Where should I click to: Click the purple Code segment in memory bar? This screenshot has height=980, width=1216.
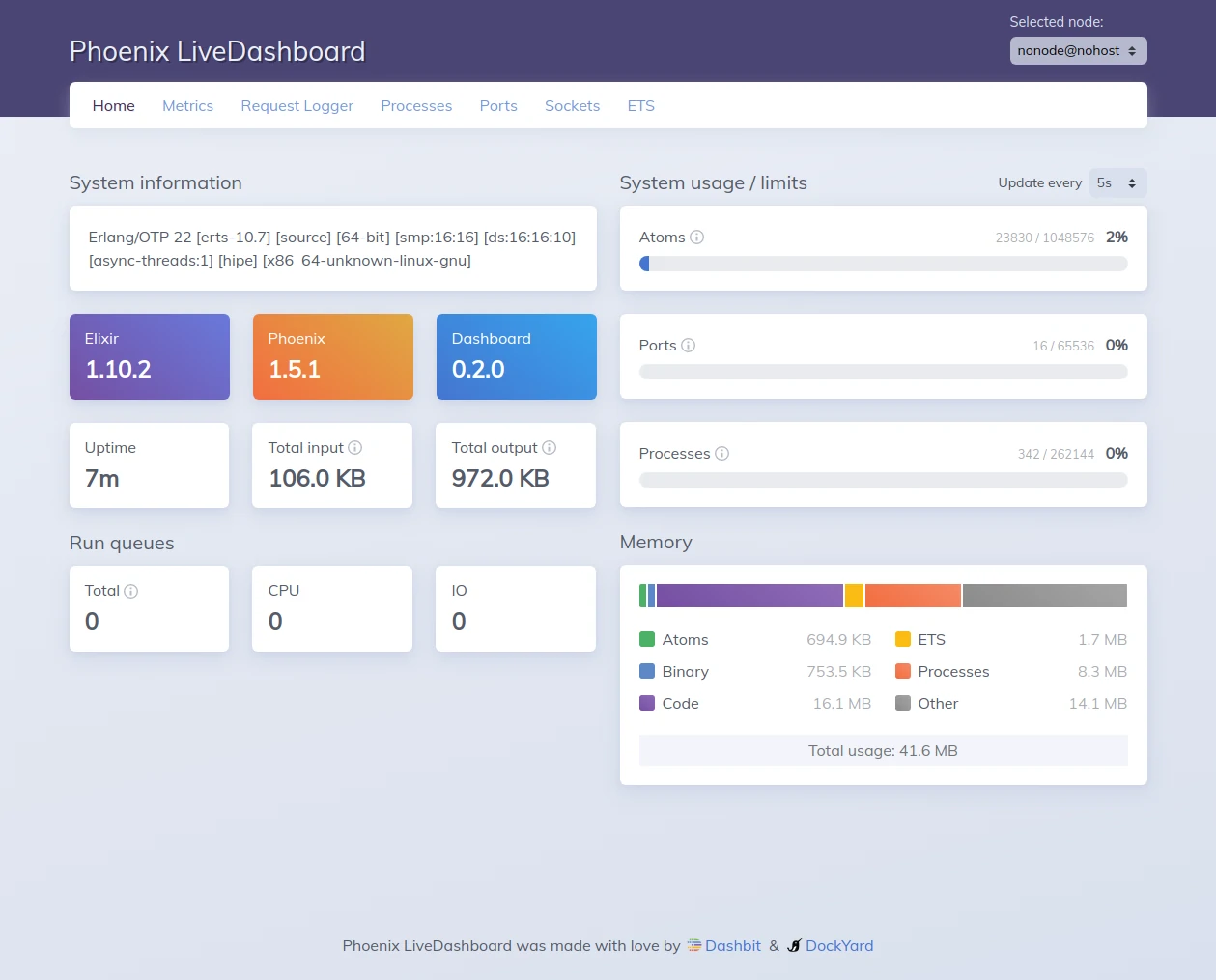749,596
